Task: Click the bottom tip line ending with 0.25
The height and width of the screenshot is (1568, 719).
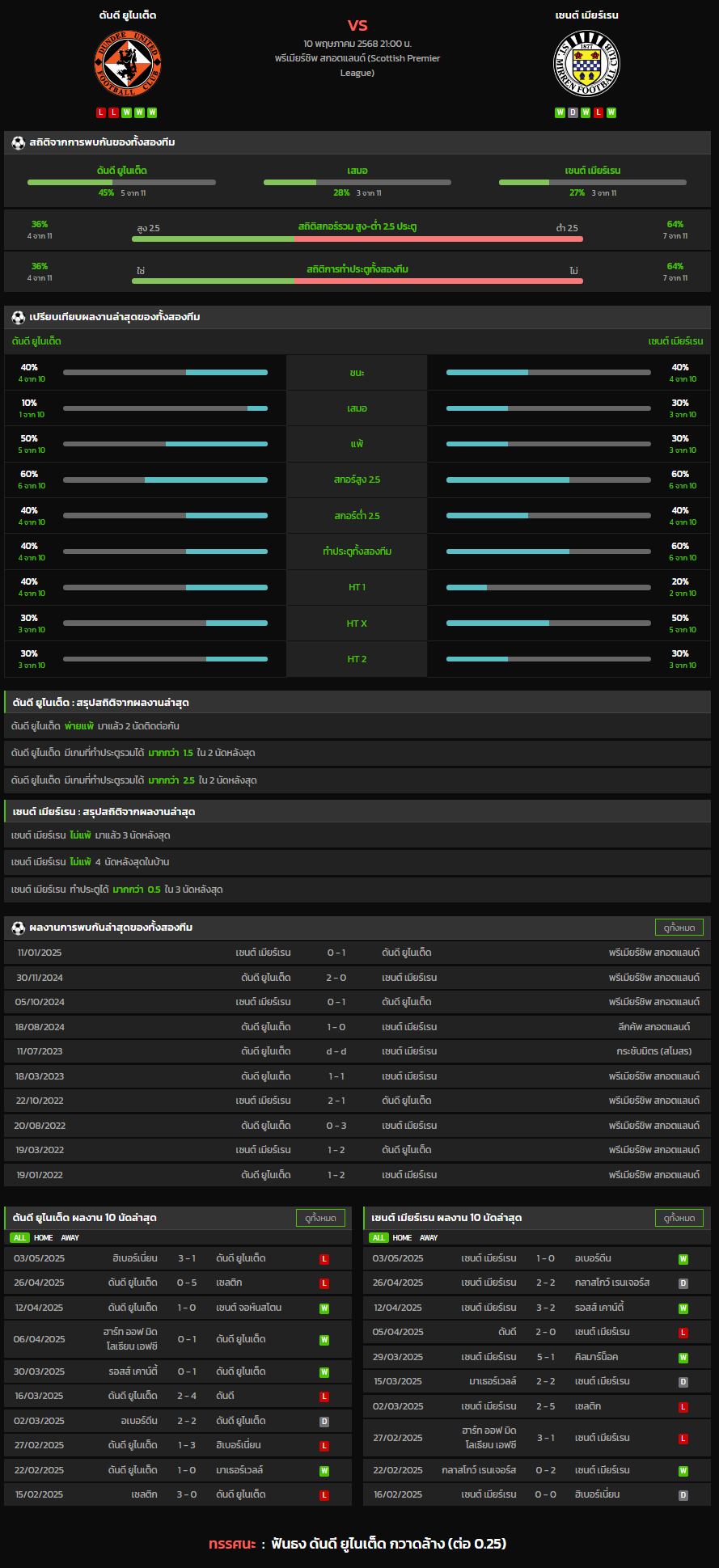Action: [357, 1544]
